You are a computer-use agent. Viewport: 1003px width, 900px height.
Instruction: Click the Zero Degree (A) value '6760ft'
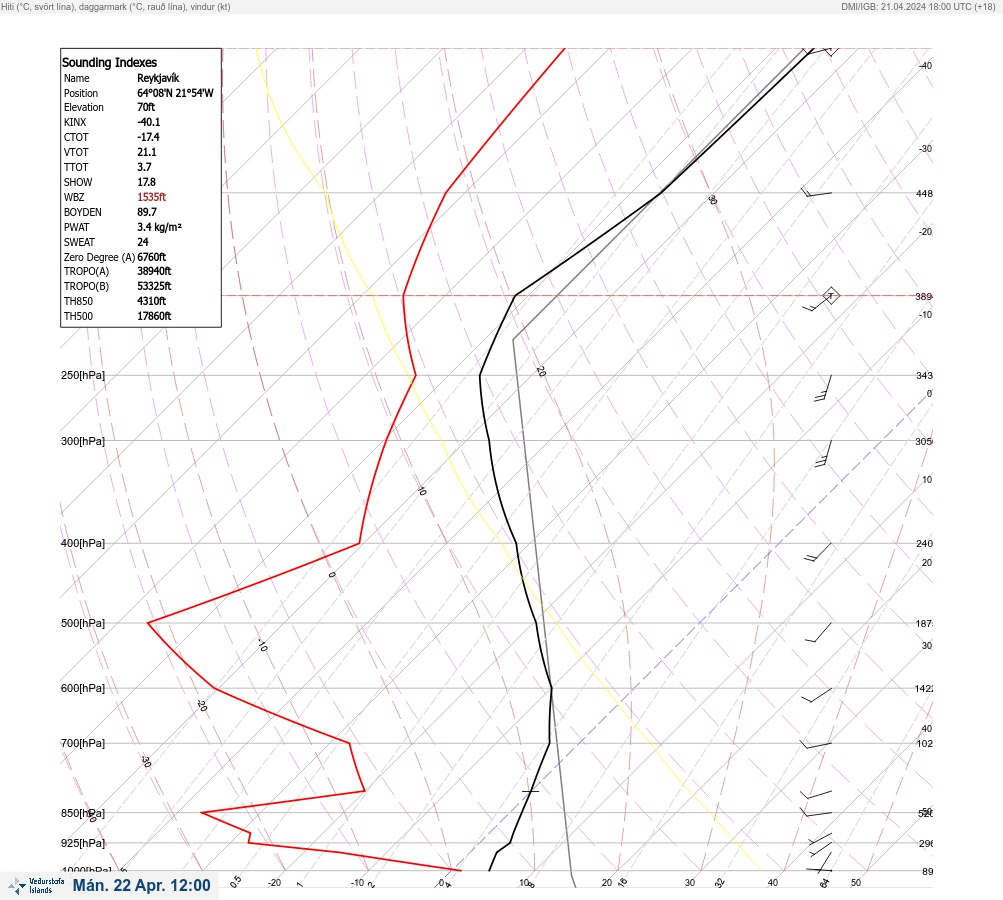152,257
